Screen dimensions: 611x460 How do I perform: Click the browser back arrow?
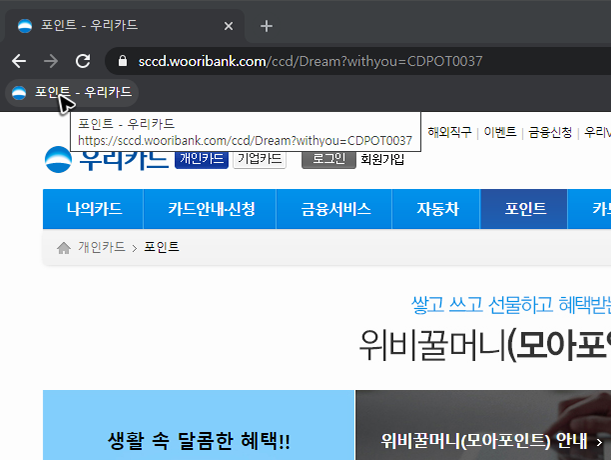click(19, 61)
